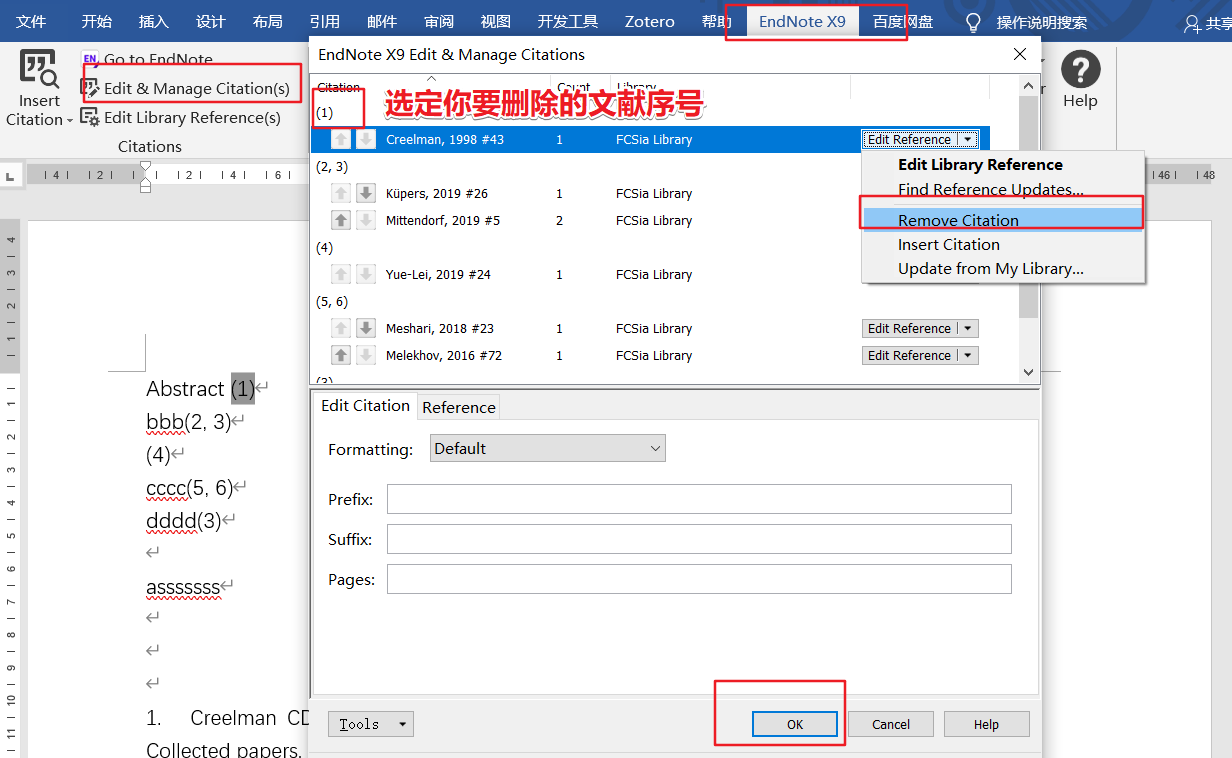Select the Mittendorf, 2019 #5 row

click(x=649, y=220)
